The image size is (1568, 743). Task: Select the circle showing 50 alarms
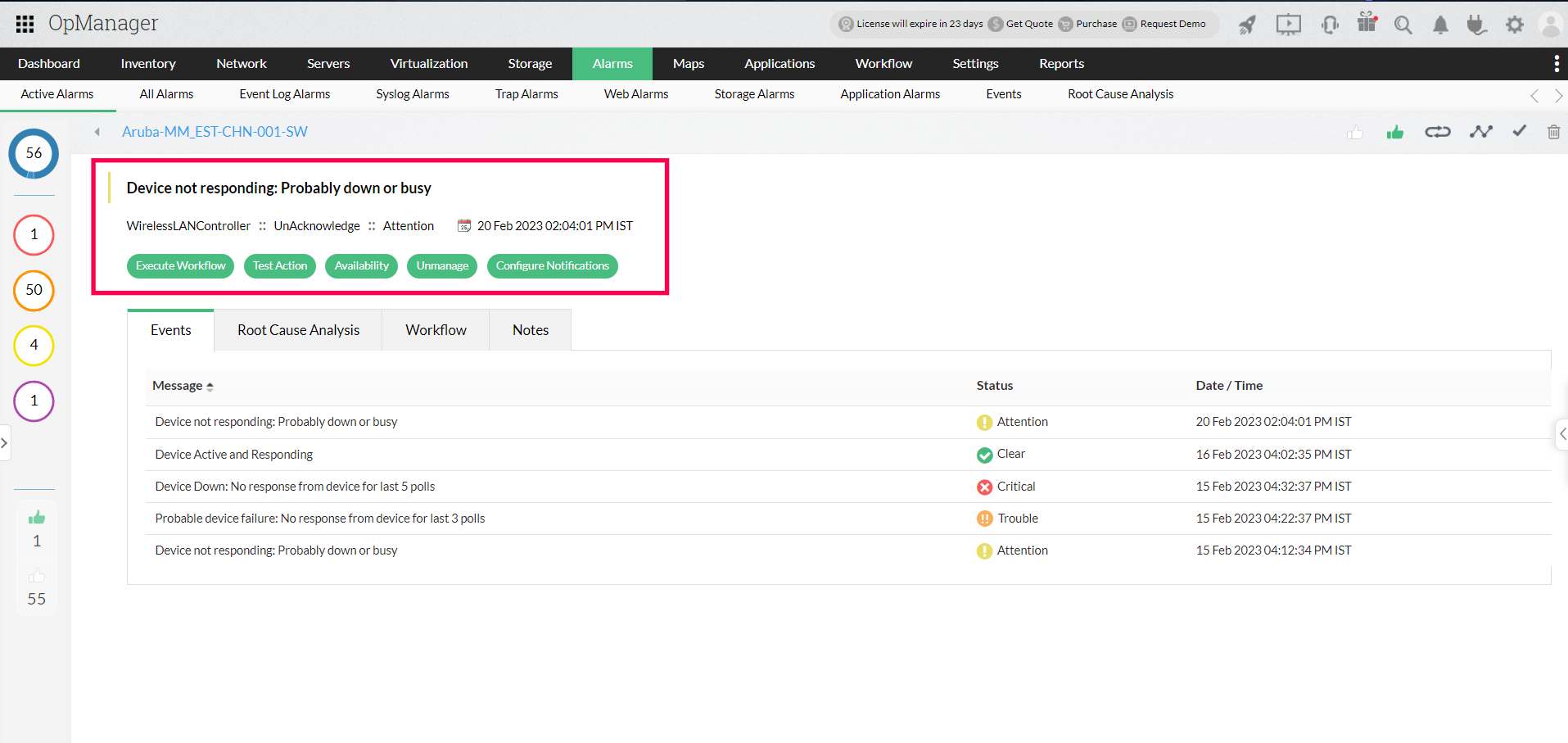pos(34,291)
